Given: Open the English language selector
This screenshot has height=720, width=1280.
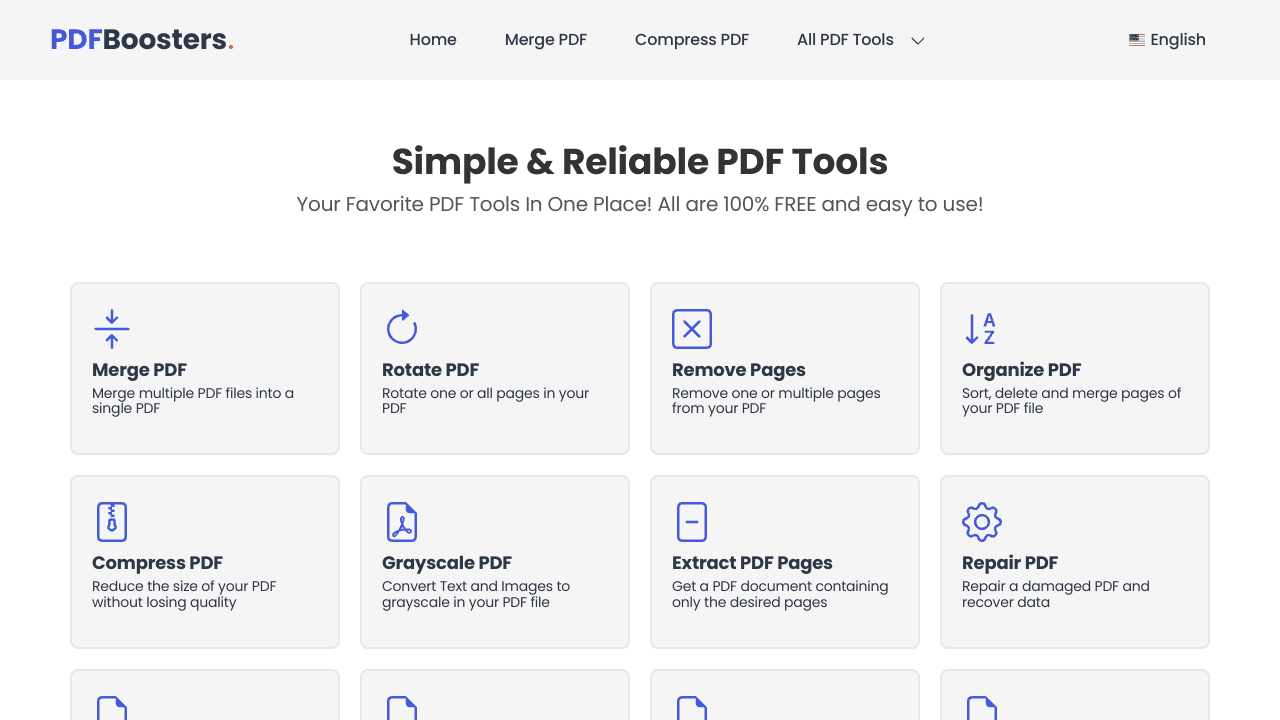Looking at the screenshot, I should point(1167,40).
